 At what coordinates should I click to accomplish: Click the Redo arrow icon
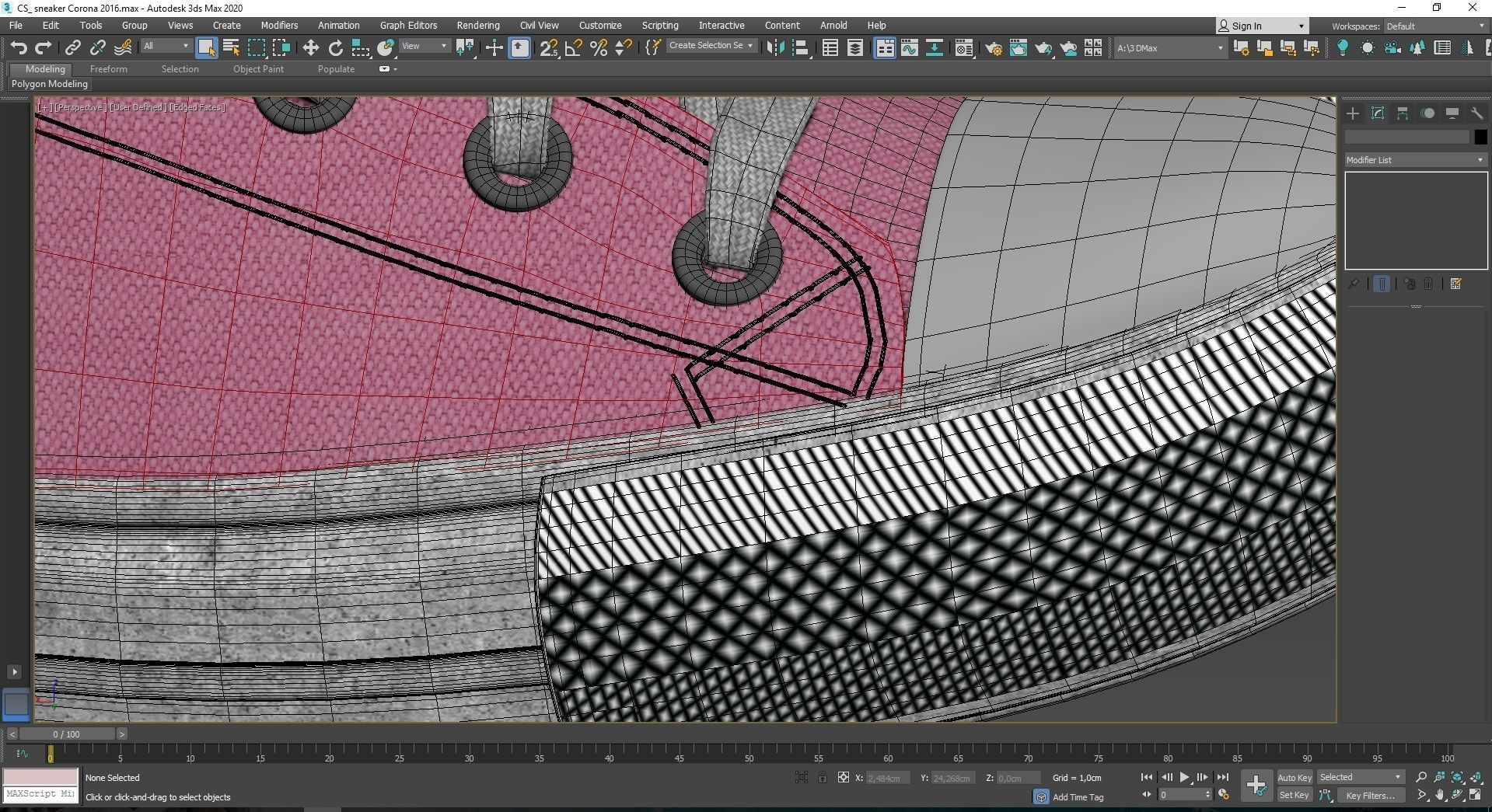(x=44, y=48)
